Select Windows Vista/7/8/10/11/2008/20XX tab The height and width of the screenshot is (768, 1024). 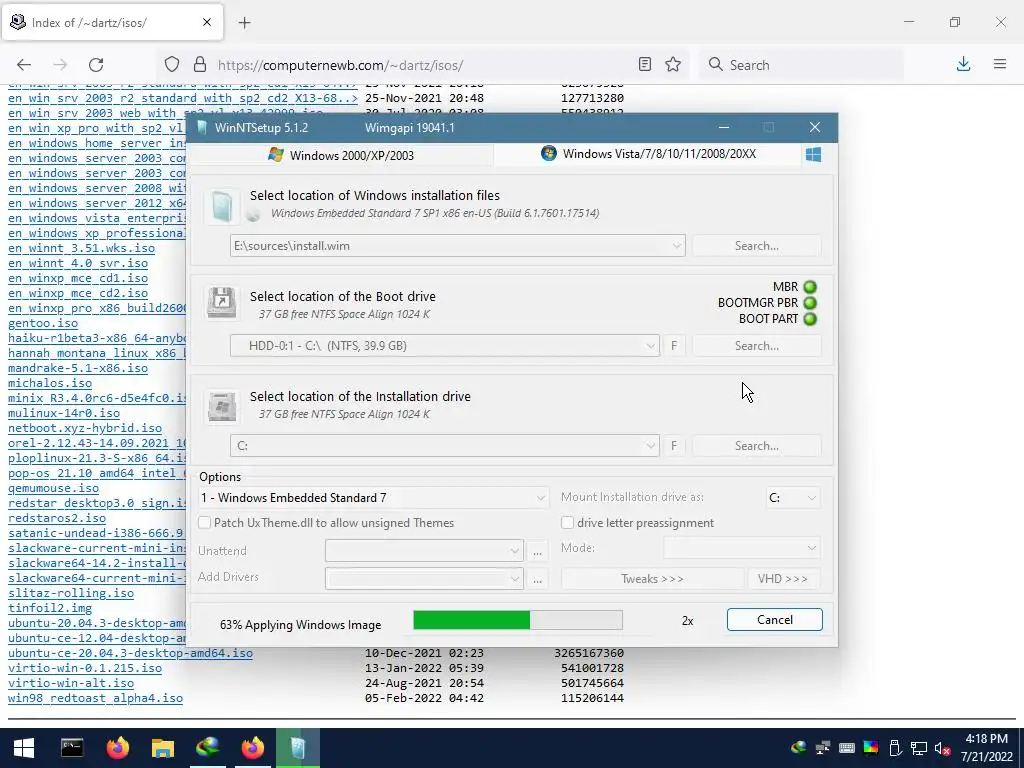coord(648,154)
